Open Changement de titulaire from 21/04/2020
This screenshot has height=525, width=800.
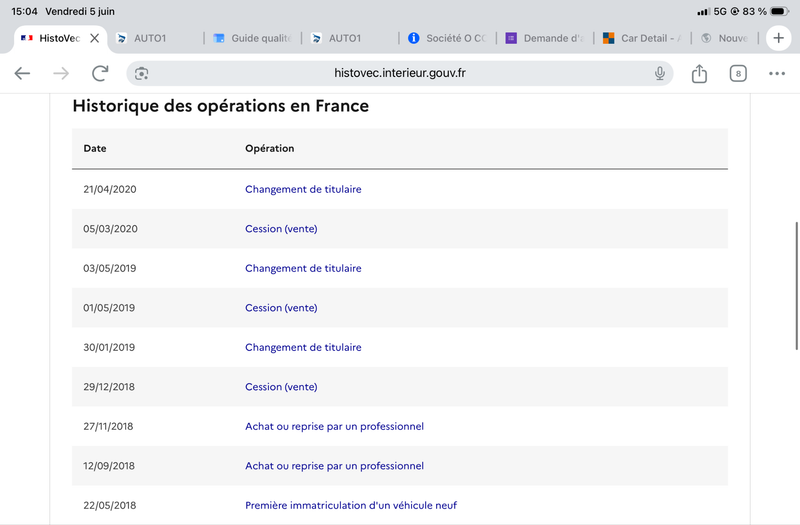[x=303, y=189]
